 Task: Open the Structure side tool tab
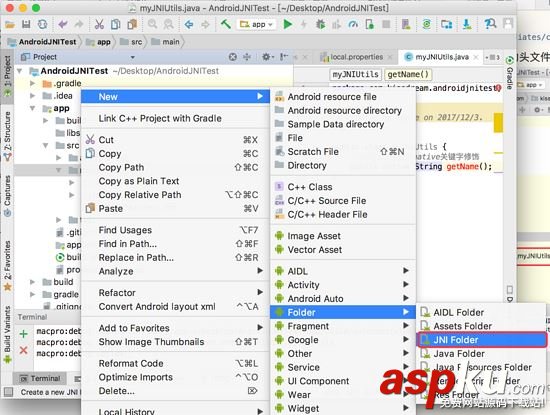point(7,135)
